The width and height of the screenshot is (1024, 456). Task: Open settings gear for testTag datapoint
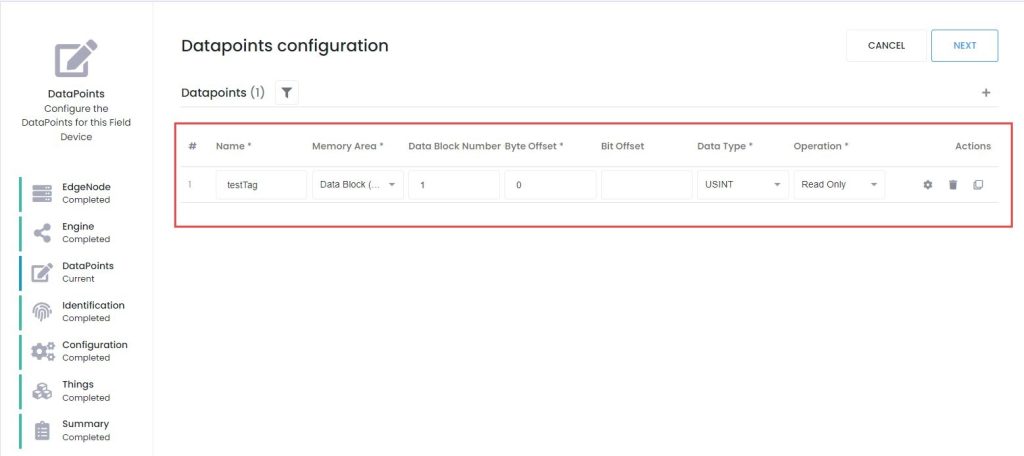coord(927,185)
